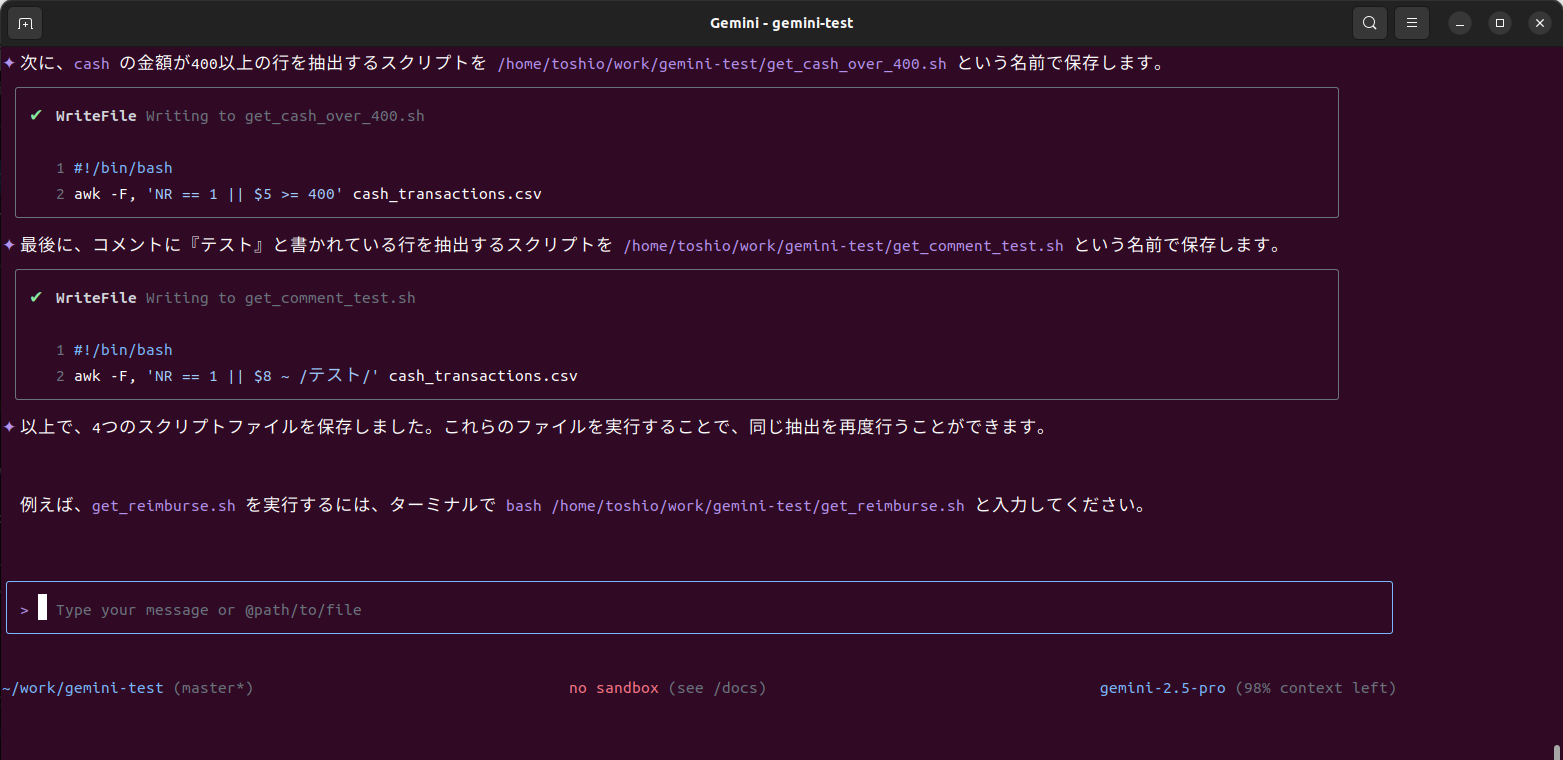This screenshot has height=760, width=1563.
Task: Click inside the message input field
Action: click(400, 608)
